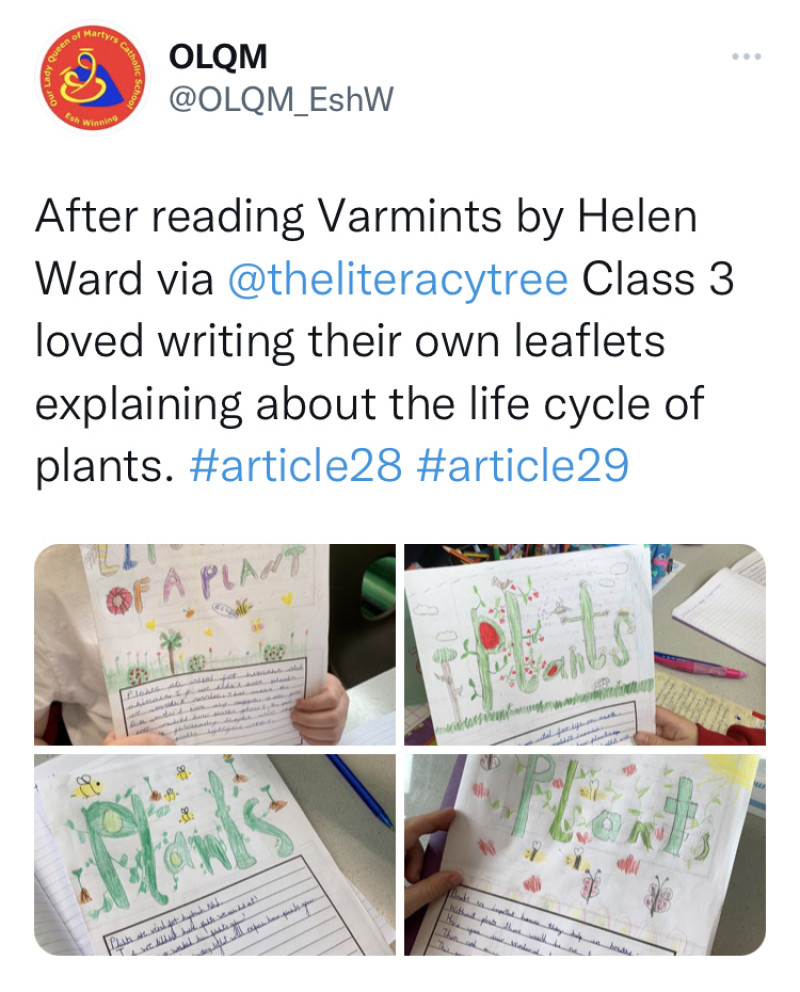Open the OLQM display name profile

click(218, 56)
